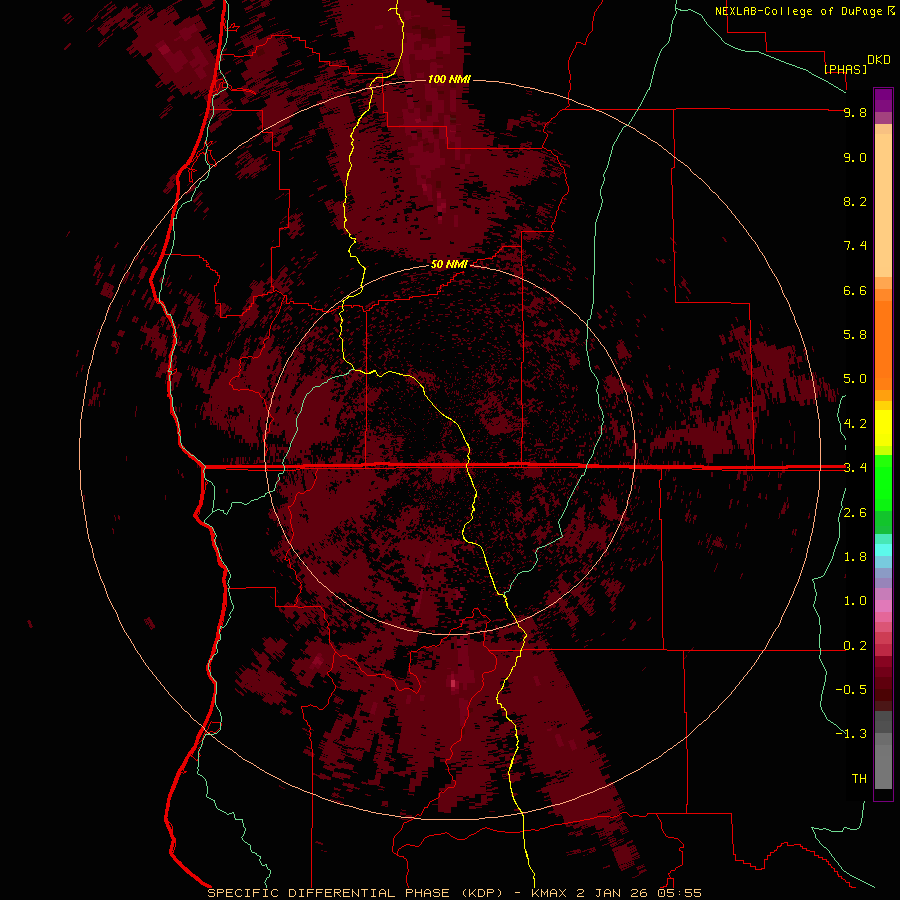
Task: Click the 1.8 scale value
Action: tap(855, 557)
